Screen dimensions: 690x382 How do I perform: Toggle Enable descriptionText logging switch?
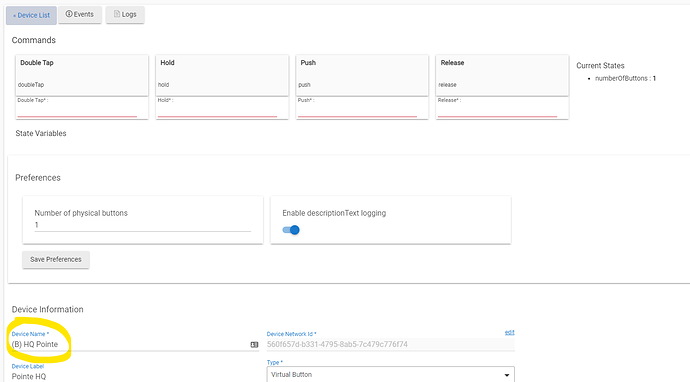pyautogui.click(x=291, y=230)
